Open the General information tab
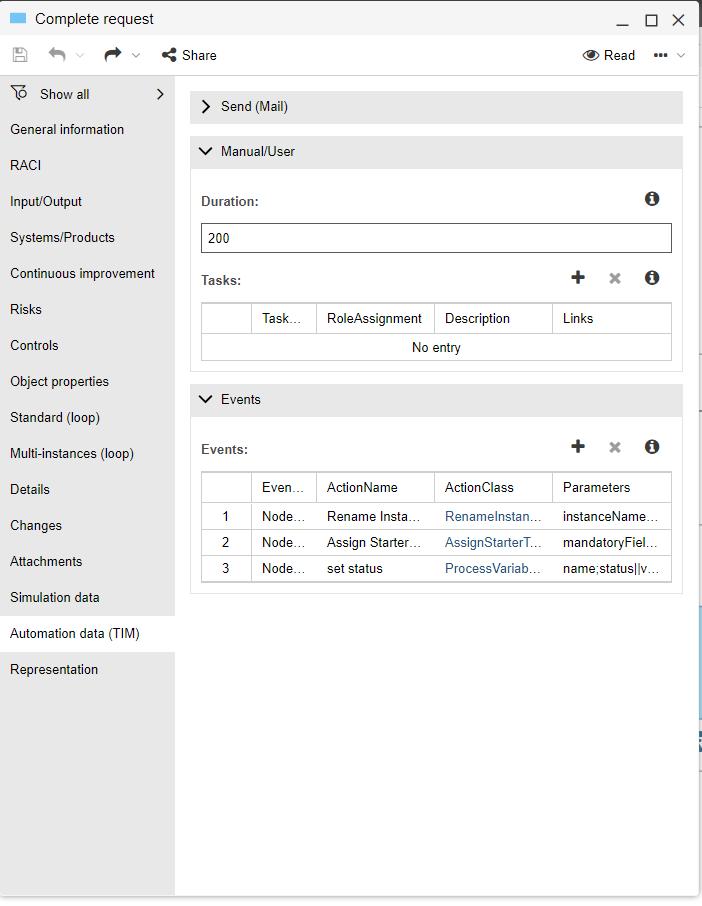 pyautogui.click(x=67, y=130)
